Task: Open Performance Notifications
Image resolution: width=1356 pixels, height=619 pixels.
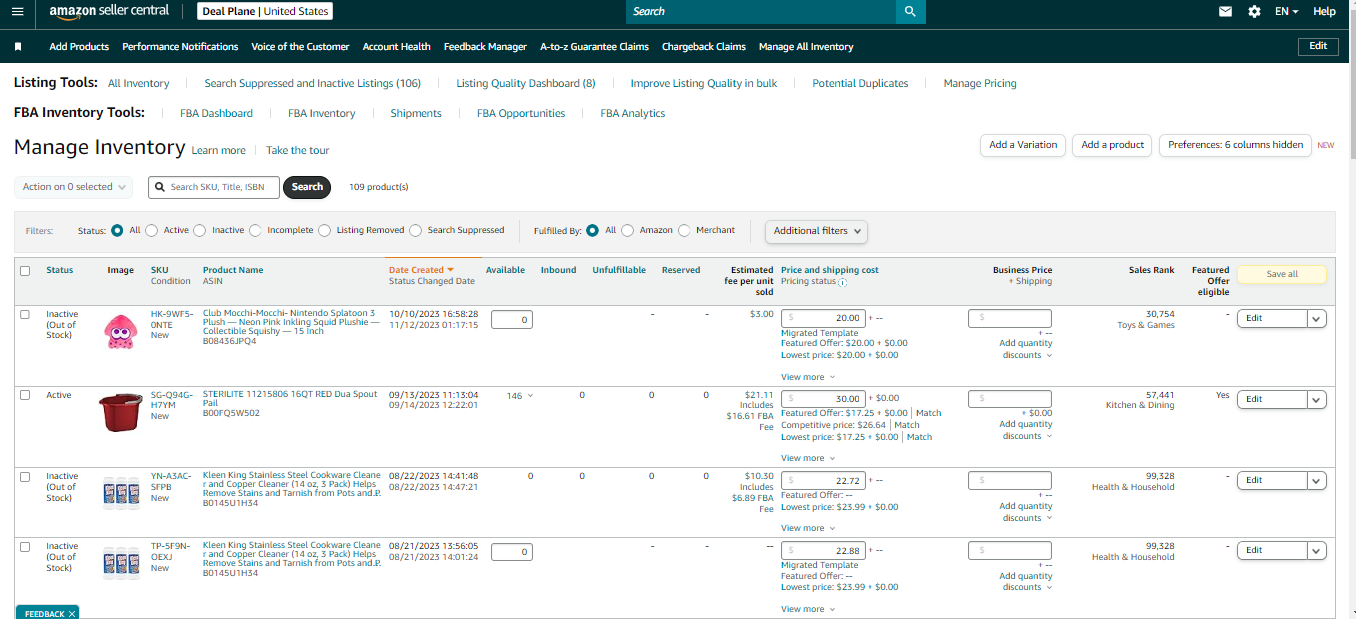Action: click(180, 47)
